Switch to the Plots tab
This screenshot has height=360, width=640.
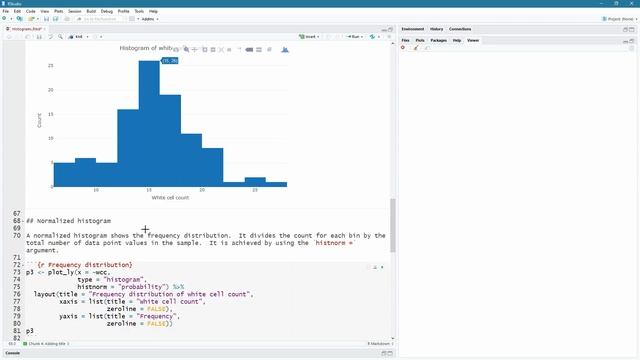(420, 40)
